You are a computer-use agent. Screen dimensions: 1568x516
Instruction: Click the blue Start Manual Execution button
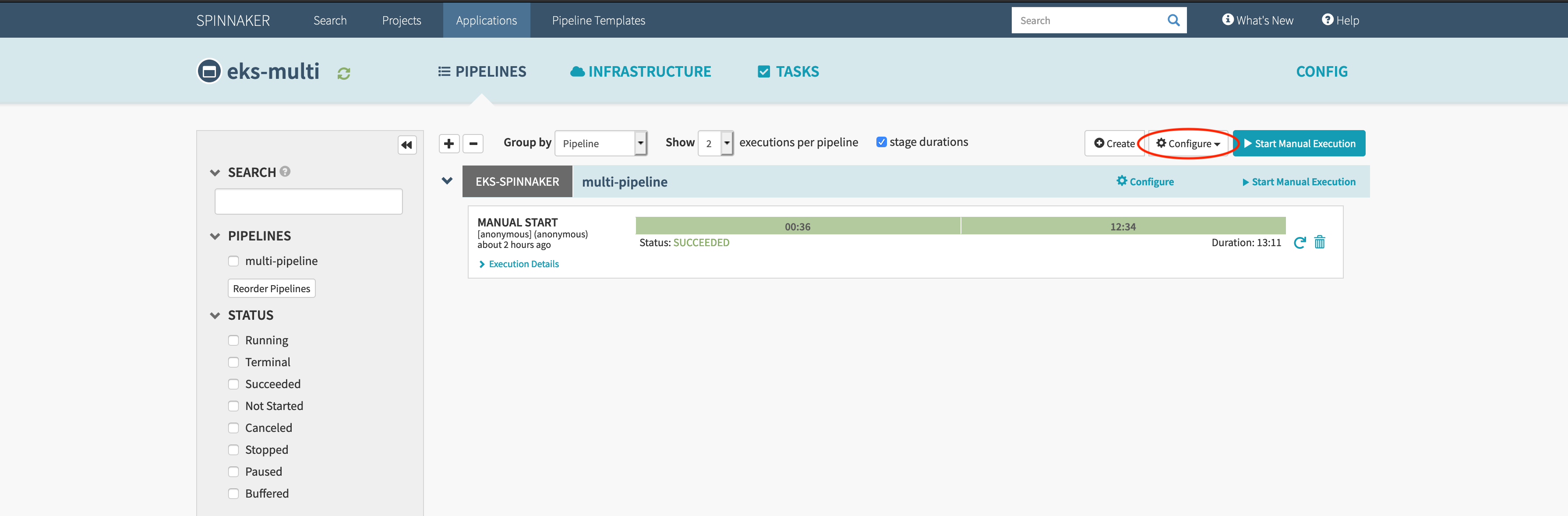point(1299,144)
